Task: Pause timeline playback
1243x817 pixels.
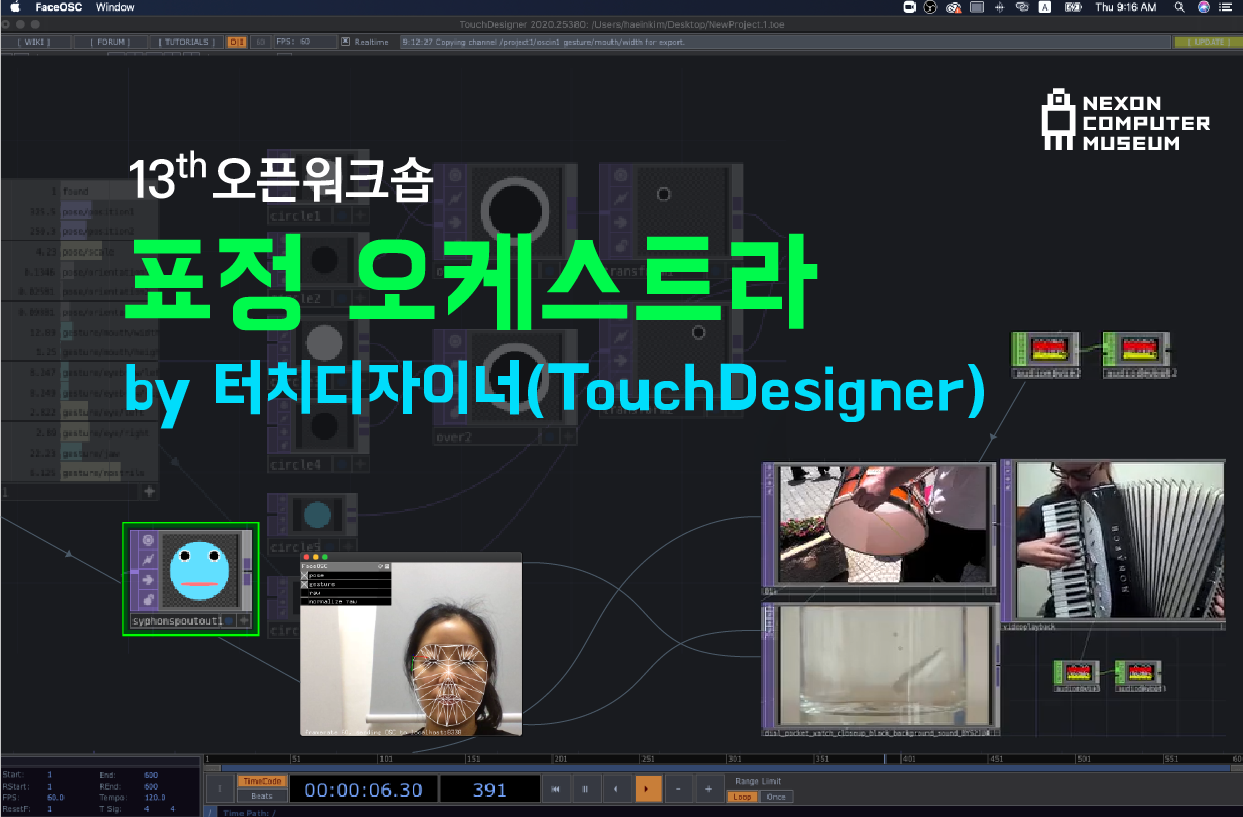Action: point(585,790)
